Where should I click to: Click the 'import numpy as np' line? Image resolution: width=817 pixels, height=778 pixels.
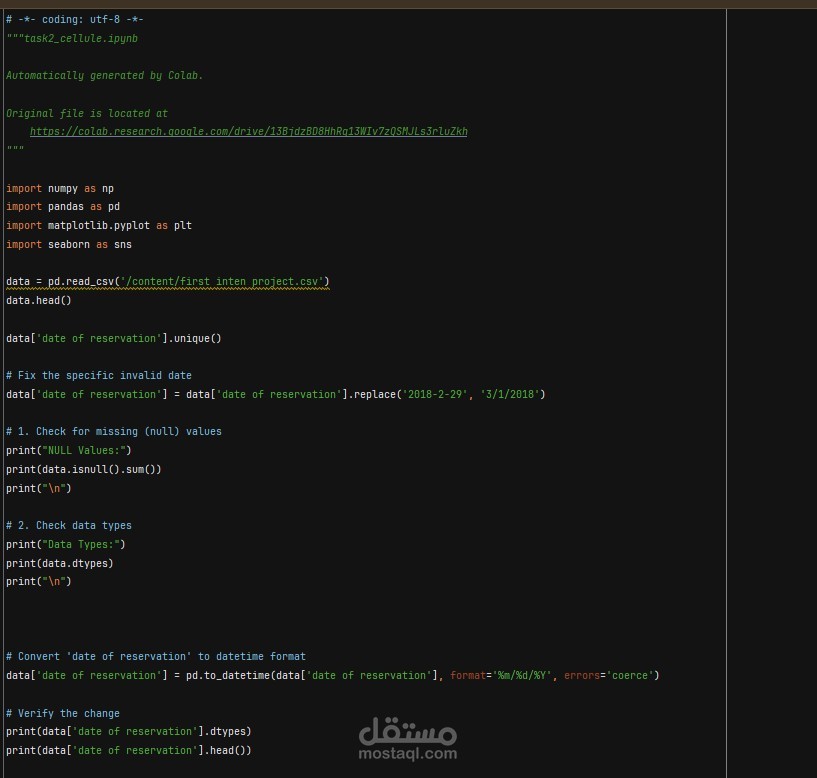point(60,188)
